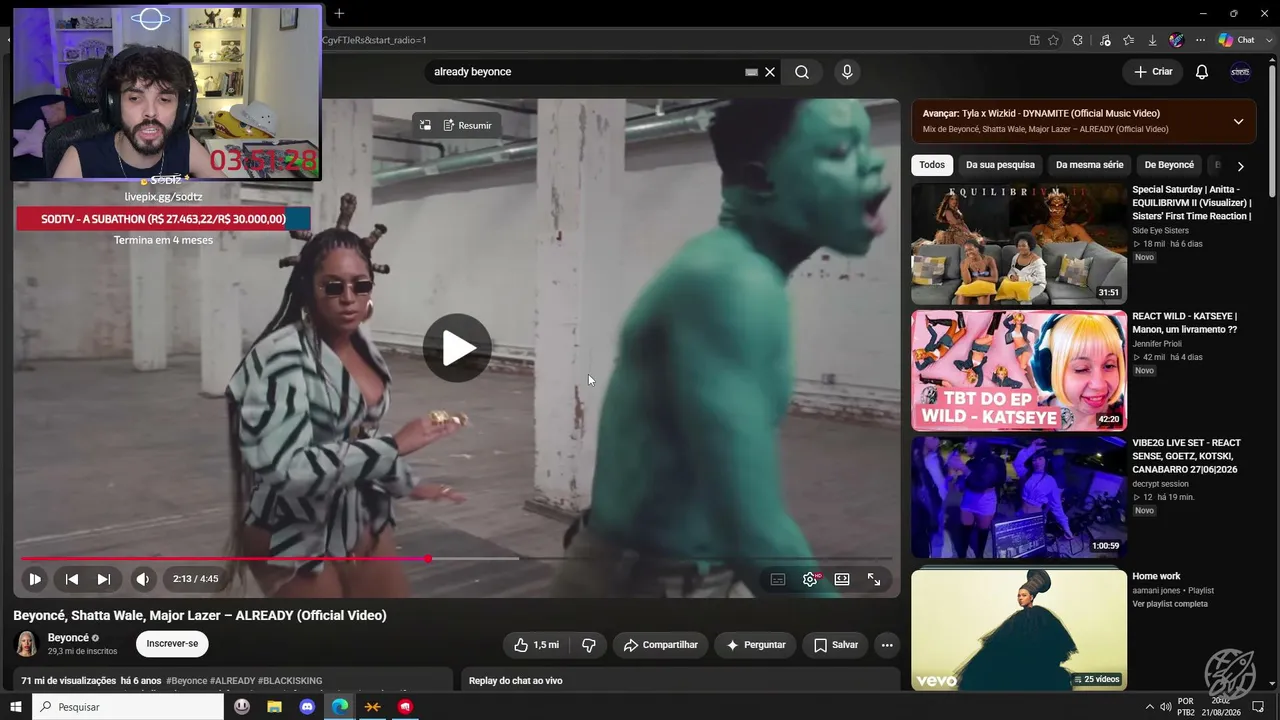The width and height of the screenshot is (1280, 720).
Task: Click the Perguntar button
Action: coord(755,645)
